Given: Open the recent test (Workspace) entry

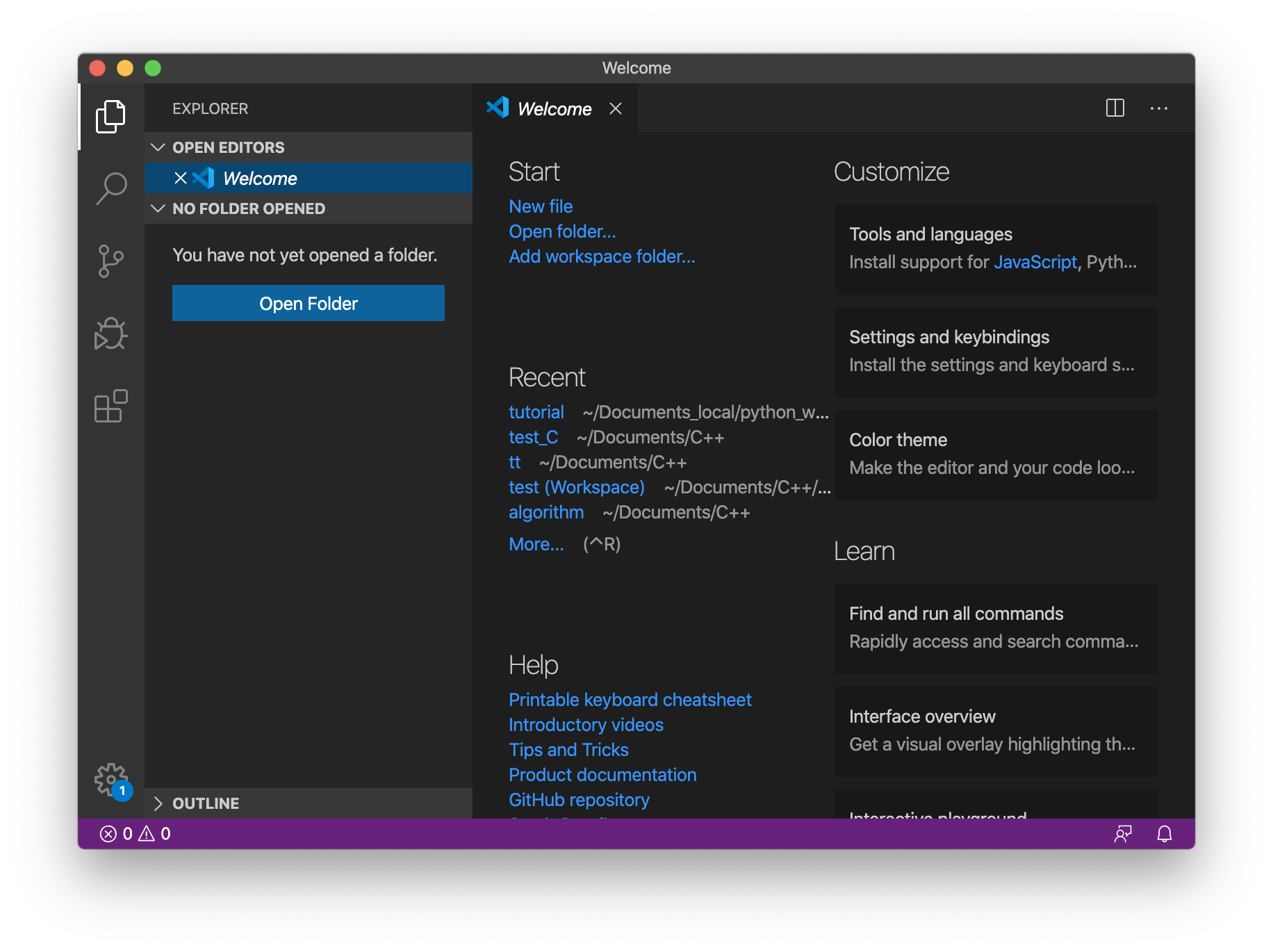Looking at the screenshot, I should [x=577, y=487].
